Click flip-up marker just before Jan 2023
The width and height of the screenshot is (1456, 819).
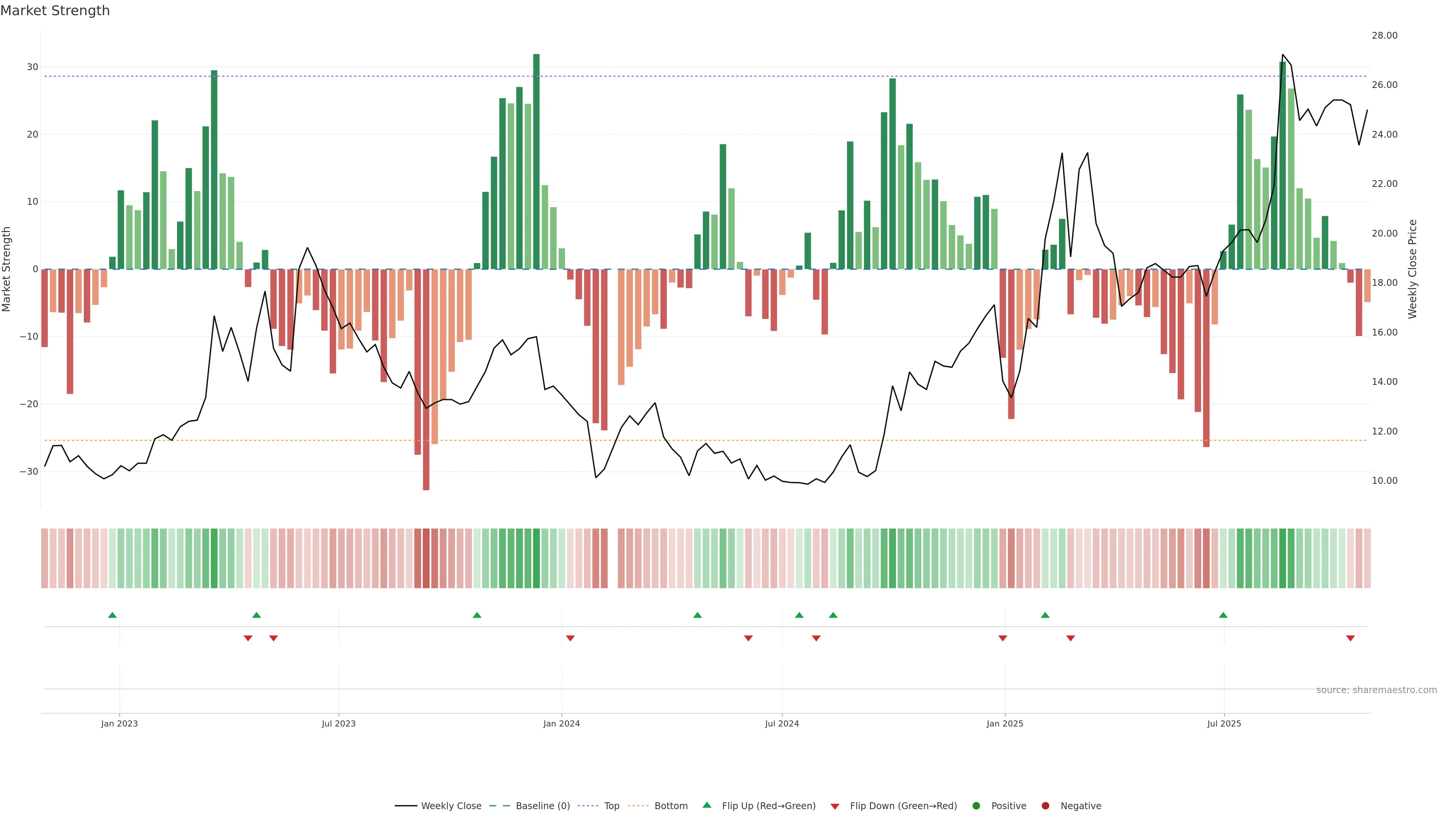(113, 615)
